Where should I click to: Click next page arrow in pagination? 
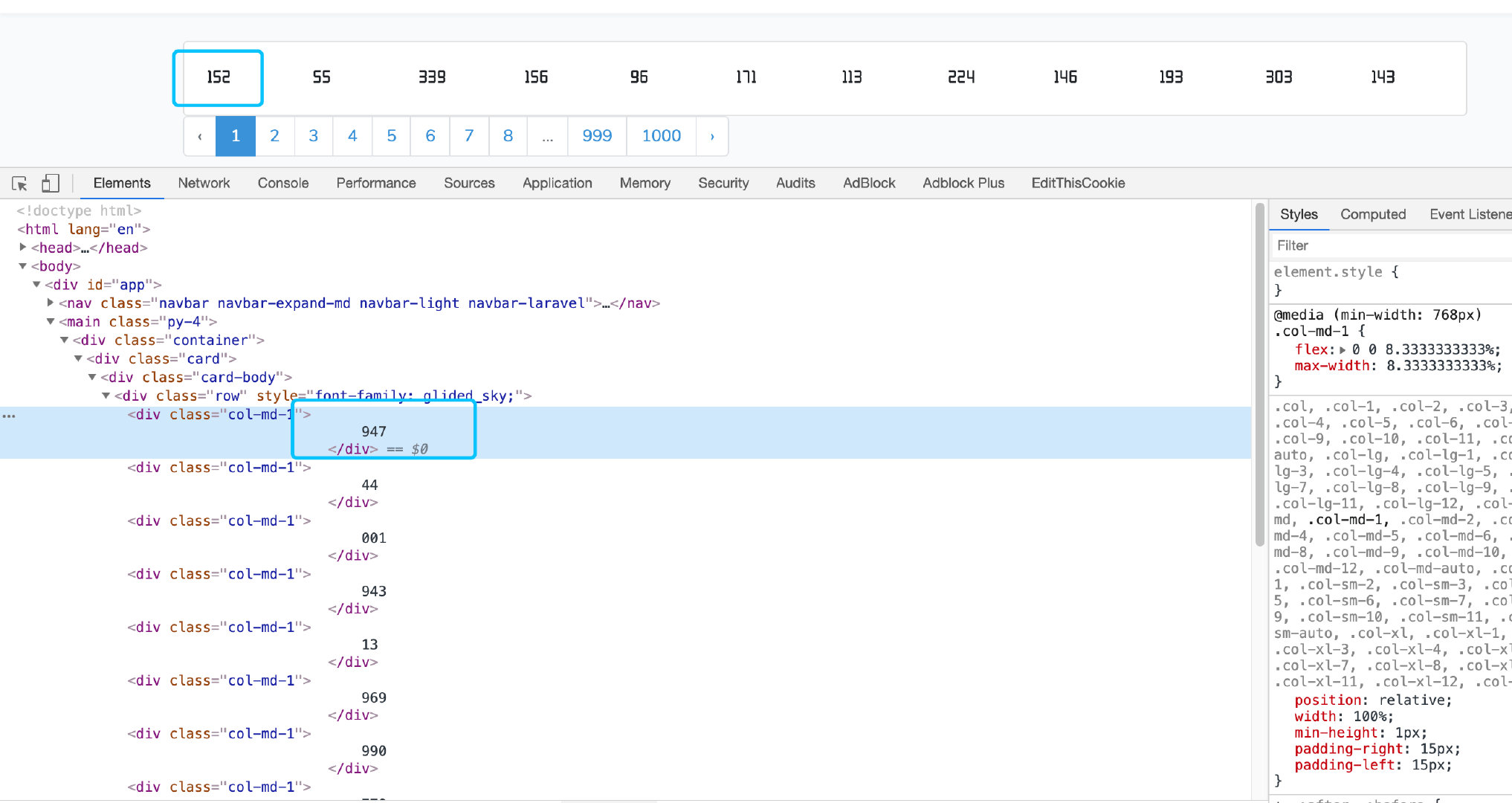712,136
